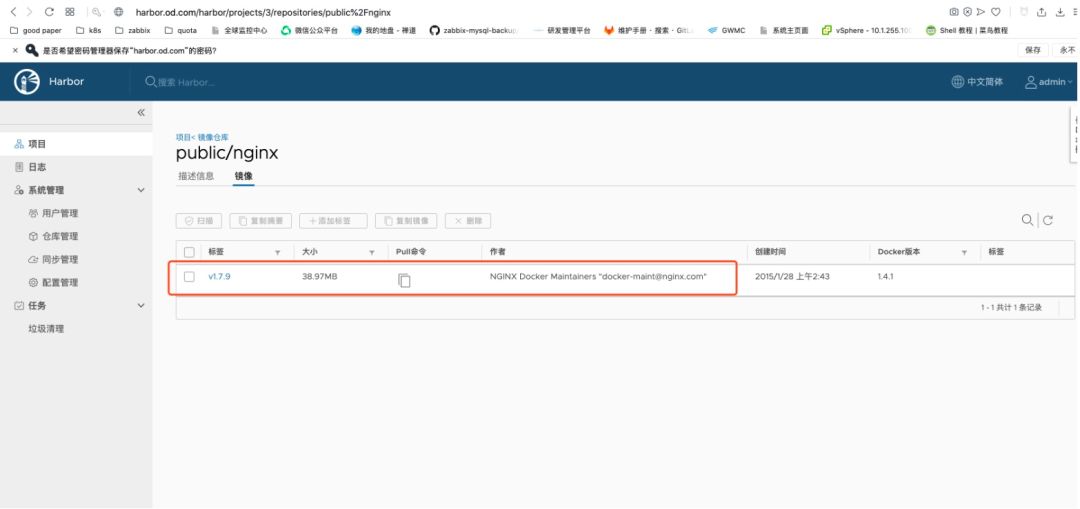Click the 扫描 scan button
The height and width of the screenshot is (509, 1080).
(x=199, y=221)
